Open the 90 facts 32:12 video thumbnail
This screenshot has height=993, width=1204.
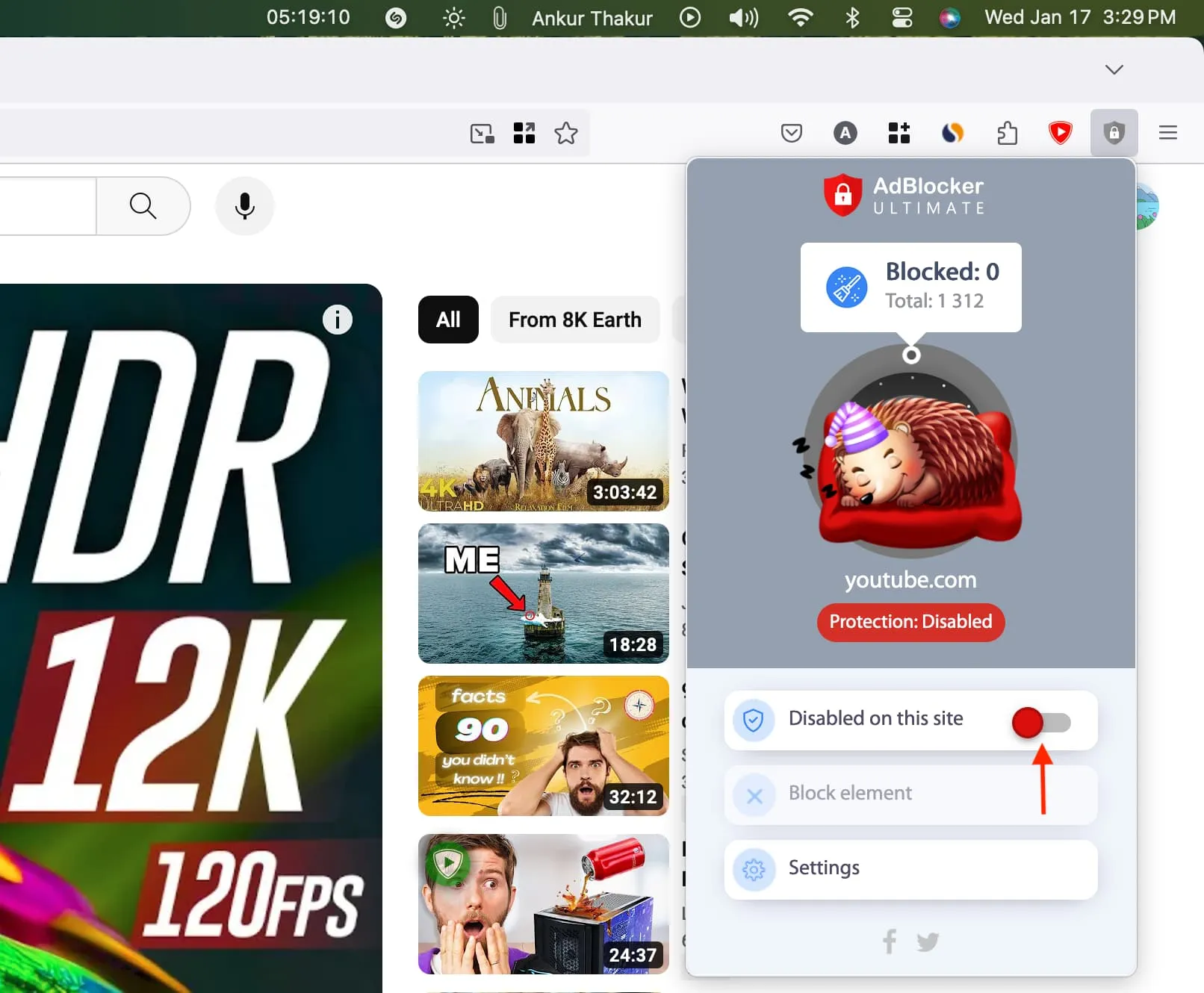(543, 746)
